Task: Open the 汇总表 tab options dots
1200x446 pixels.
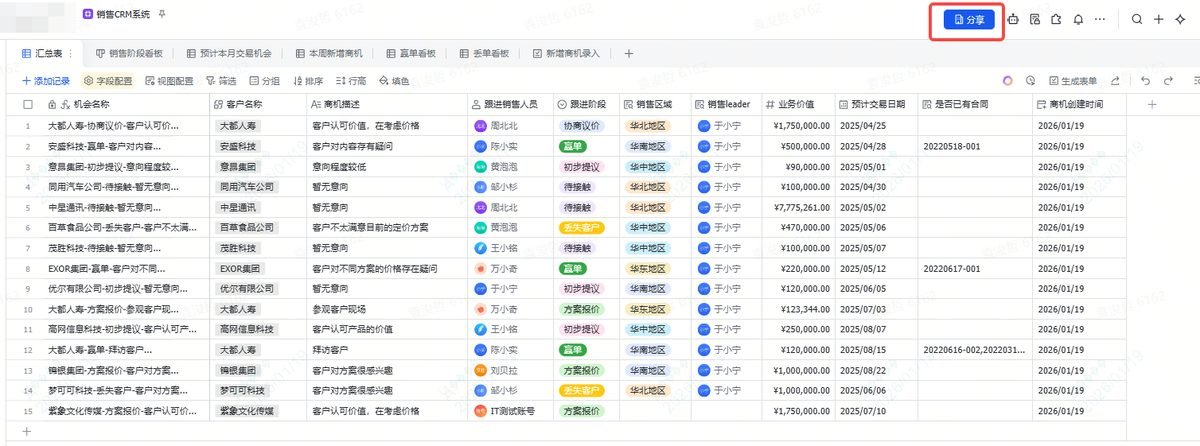Action: click(70, 53)
